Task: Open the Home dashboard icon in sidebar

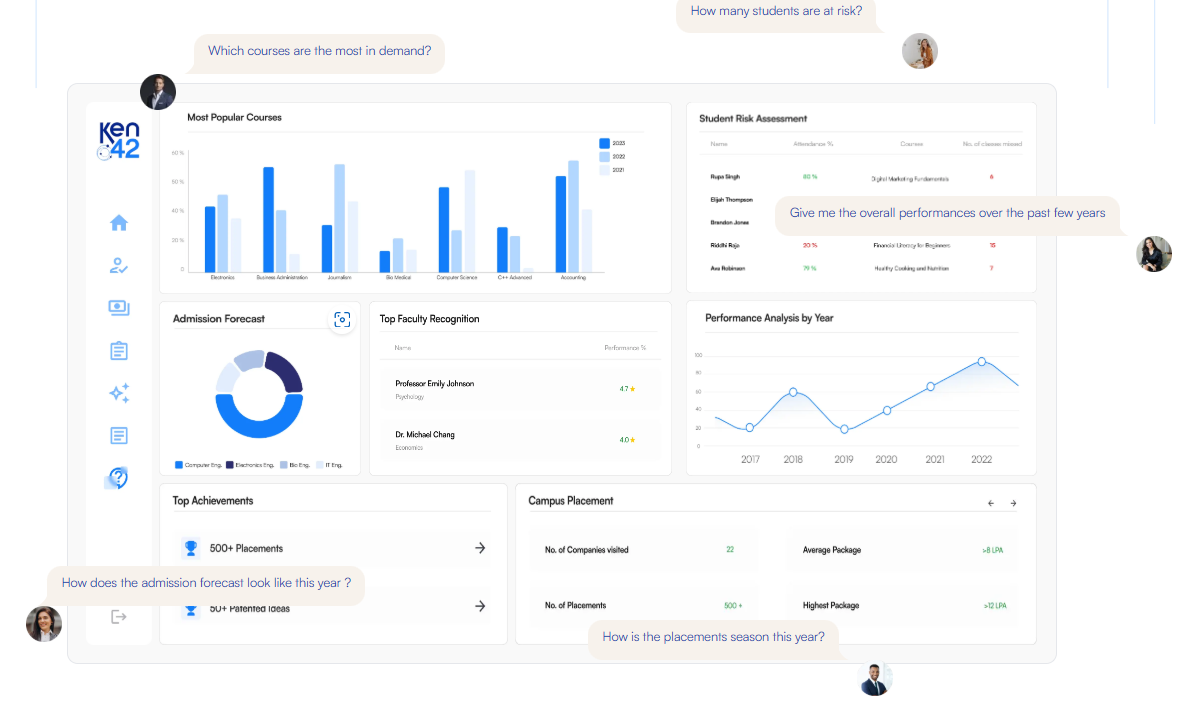Action: [x=119, y=223]
